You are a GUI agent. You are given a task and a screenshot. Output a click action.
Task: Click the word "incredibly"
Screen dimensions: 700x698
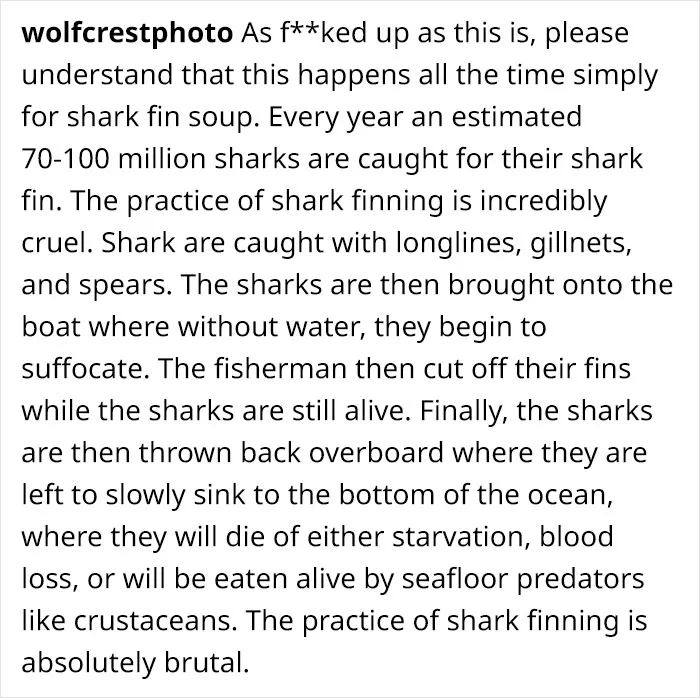pos(543,201)
